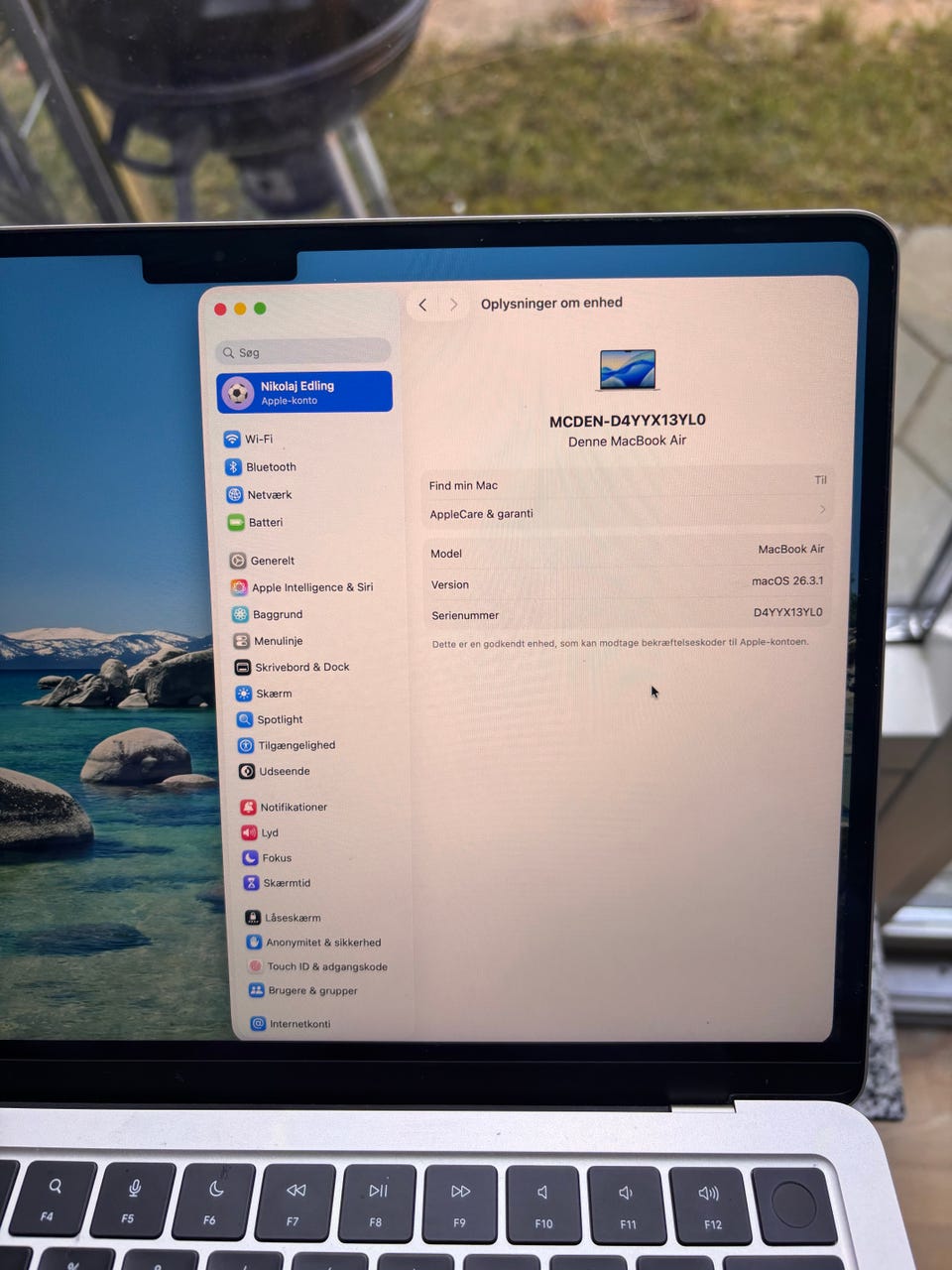This screenshot has width=952, height=1270.
Task: Click the Batteri label in sidebar
Action: (x=266, y=522)
